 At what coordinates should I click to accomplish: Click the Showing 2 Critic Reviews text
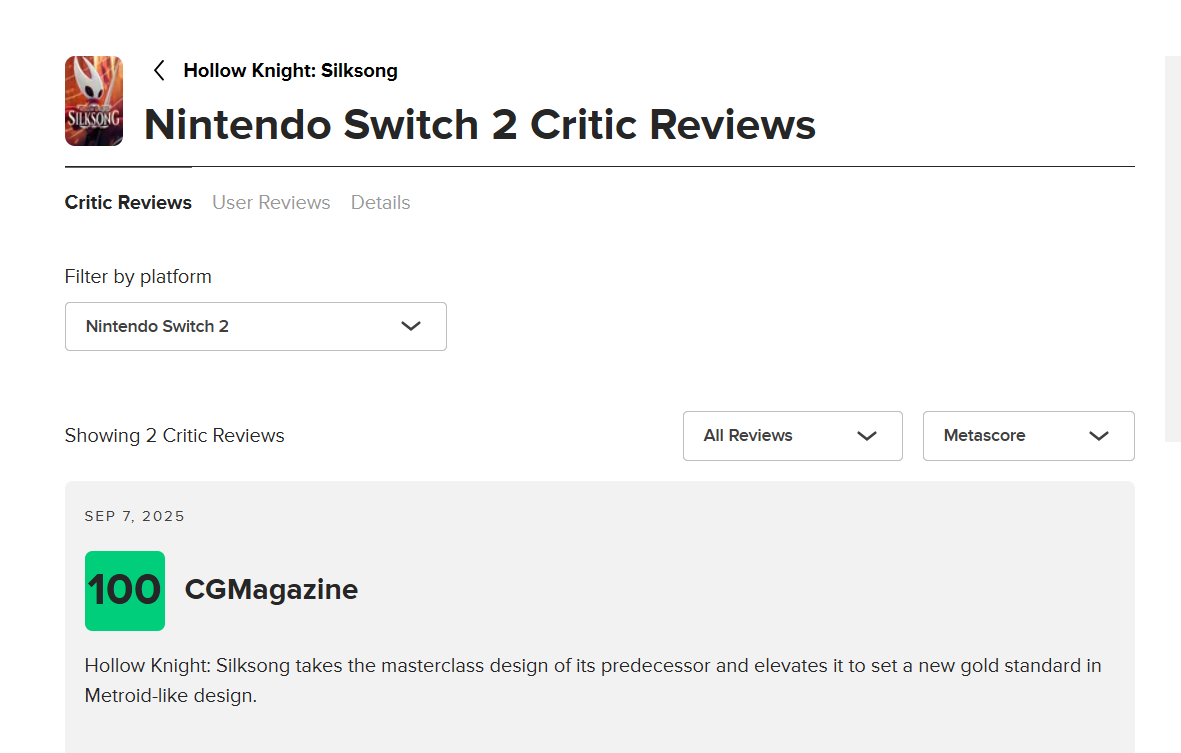click(174, 436)
